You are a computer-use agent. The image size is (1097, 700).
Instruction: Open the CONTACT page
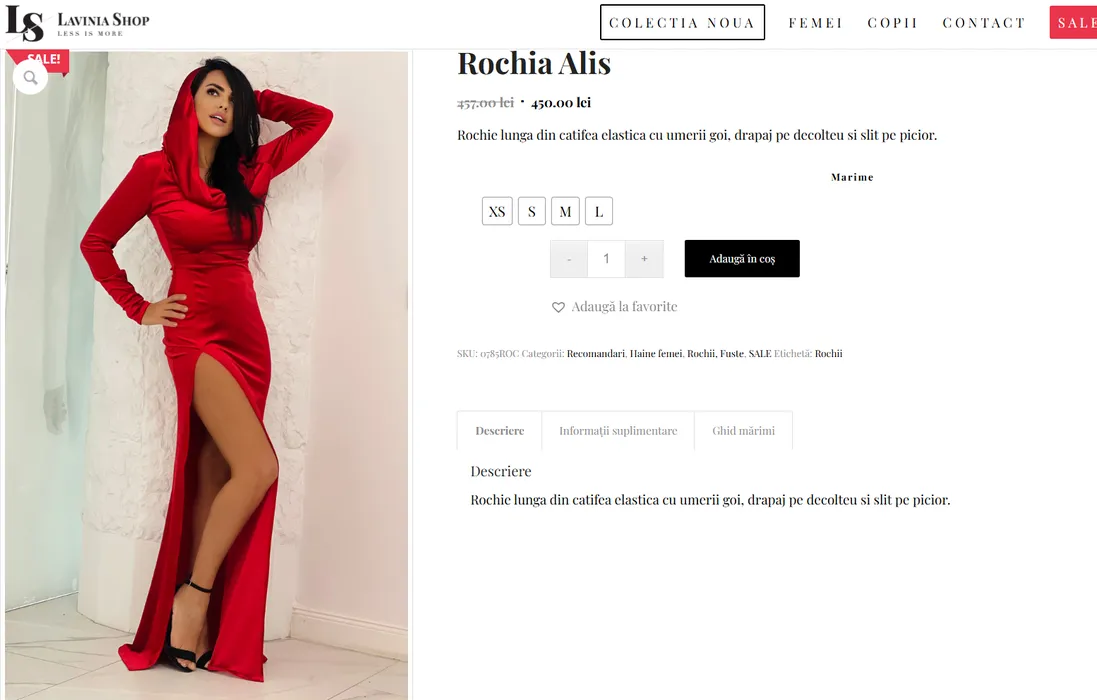tap(984, 23)
